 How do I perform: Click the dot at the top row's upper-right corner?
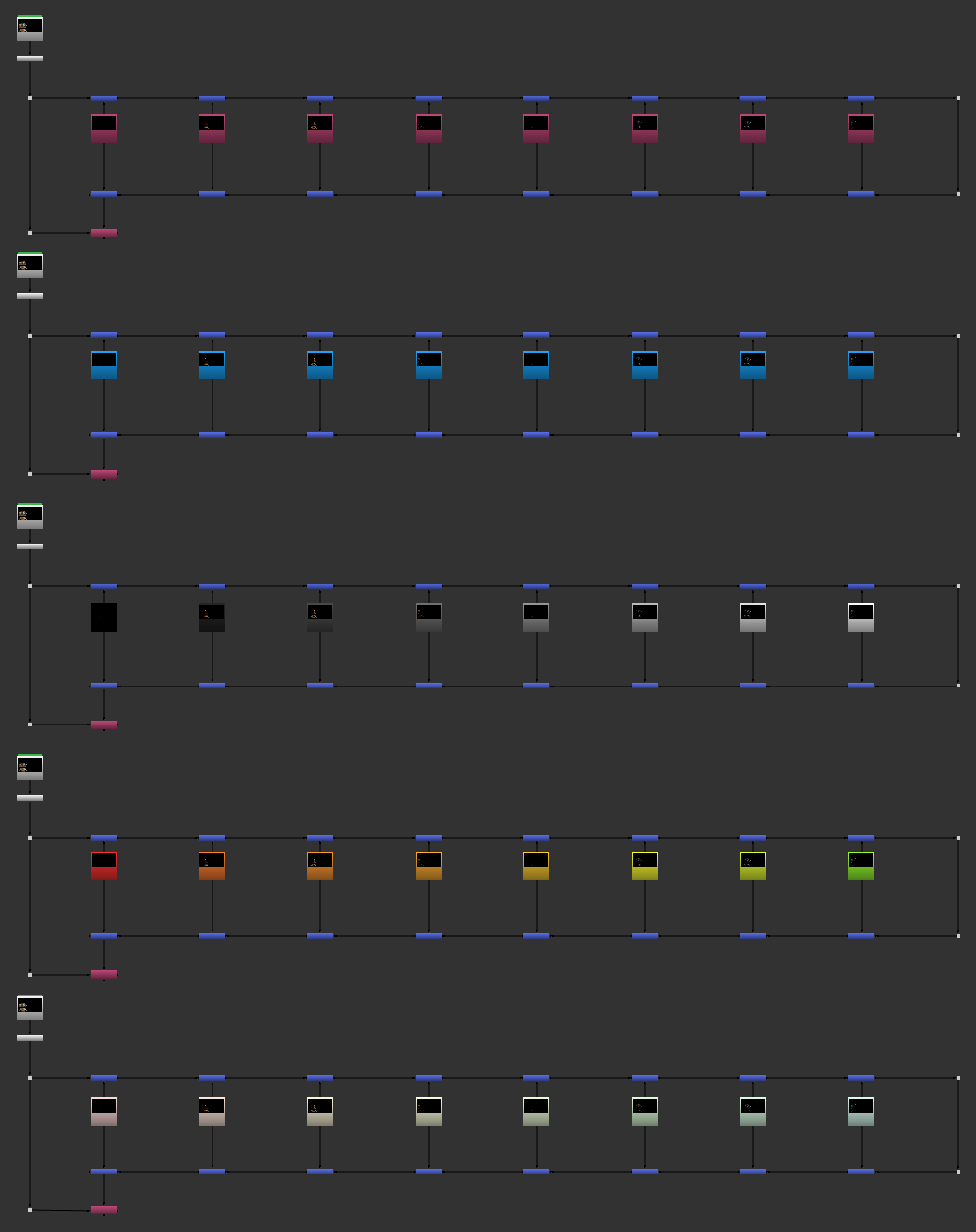958,98
